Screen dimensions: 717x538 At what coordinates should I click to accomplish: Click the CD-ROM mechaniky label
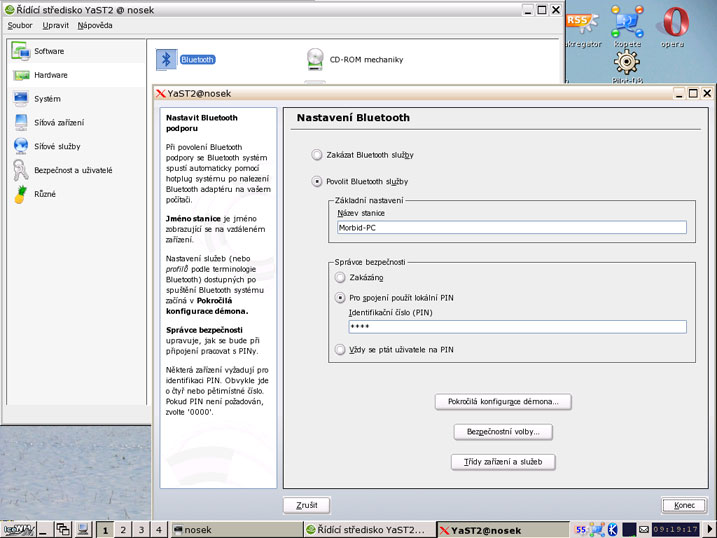click(x=366, y=59)
